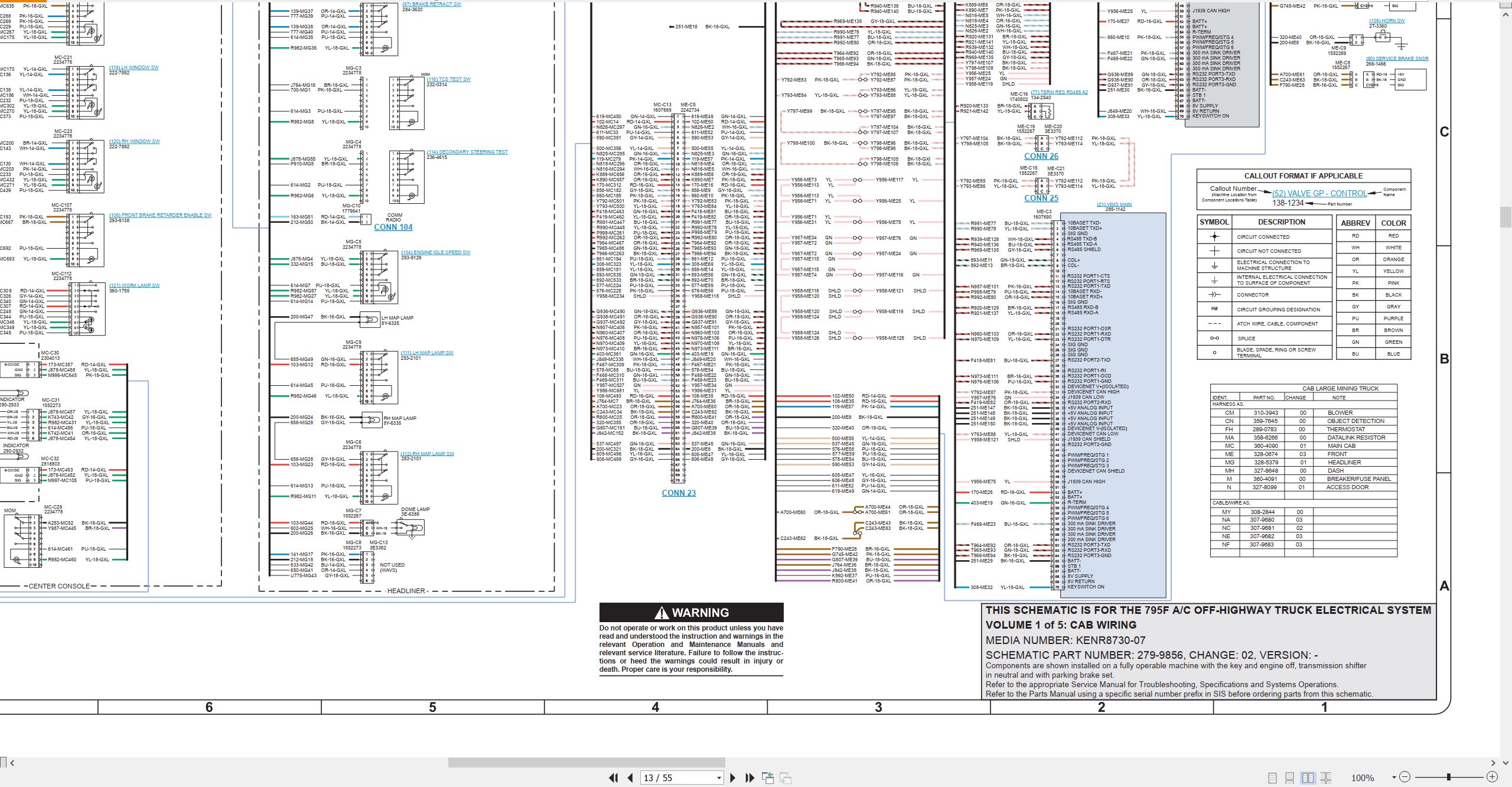
Task: Go forward to the next view
Action: pos(786,778)
